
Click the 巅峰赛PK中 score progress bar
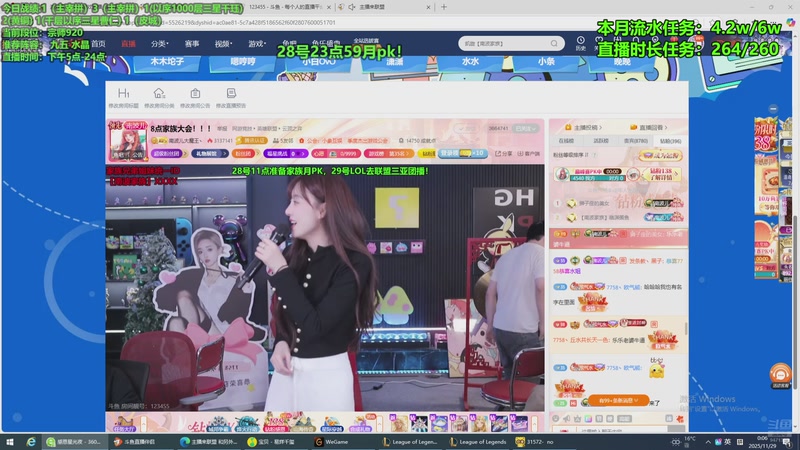598,178
